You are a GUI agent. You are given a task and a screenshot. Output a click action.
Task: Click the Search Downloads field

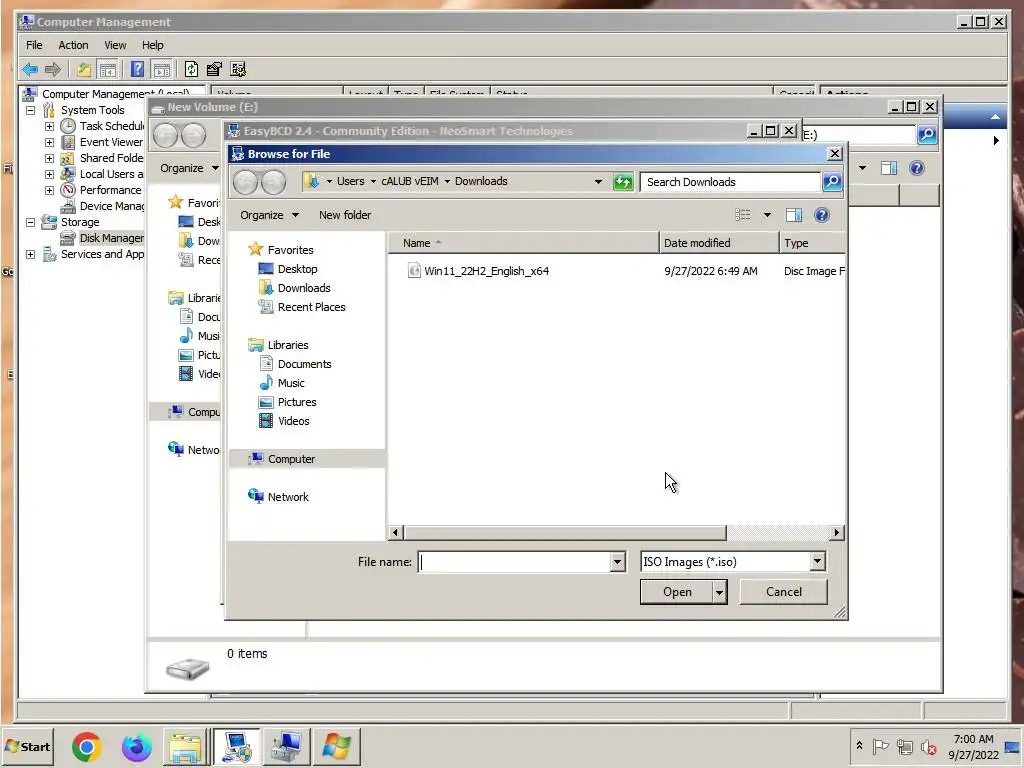pyautogui.click(x=729, y=182)
